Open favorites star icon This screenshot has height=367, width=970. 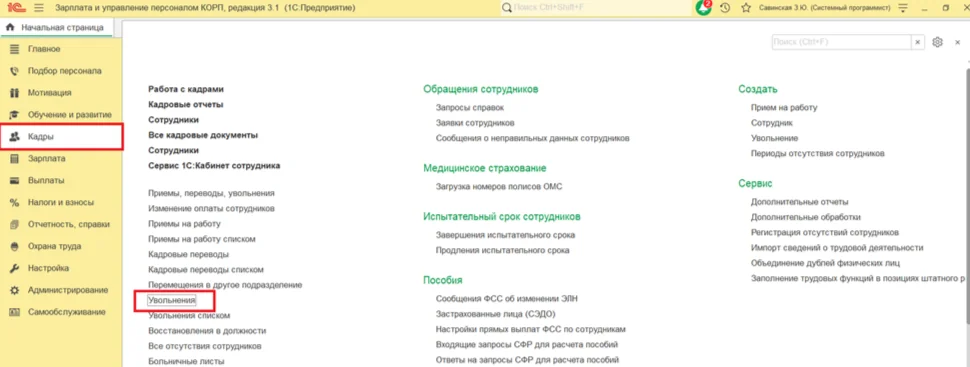click(x=745, y=8)
